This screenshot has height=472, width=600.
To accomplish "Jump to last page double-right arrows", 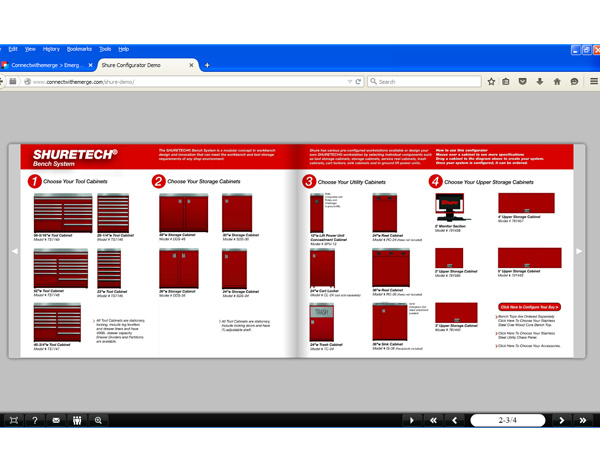I will pos(583,420).
